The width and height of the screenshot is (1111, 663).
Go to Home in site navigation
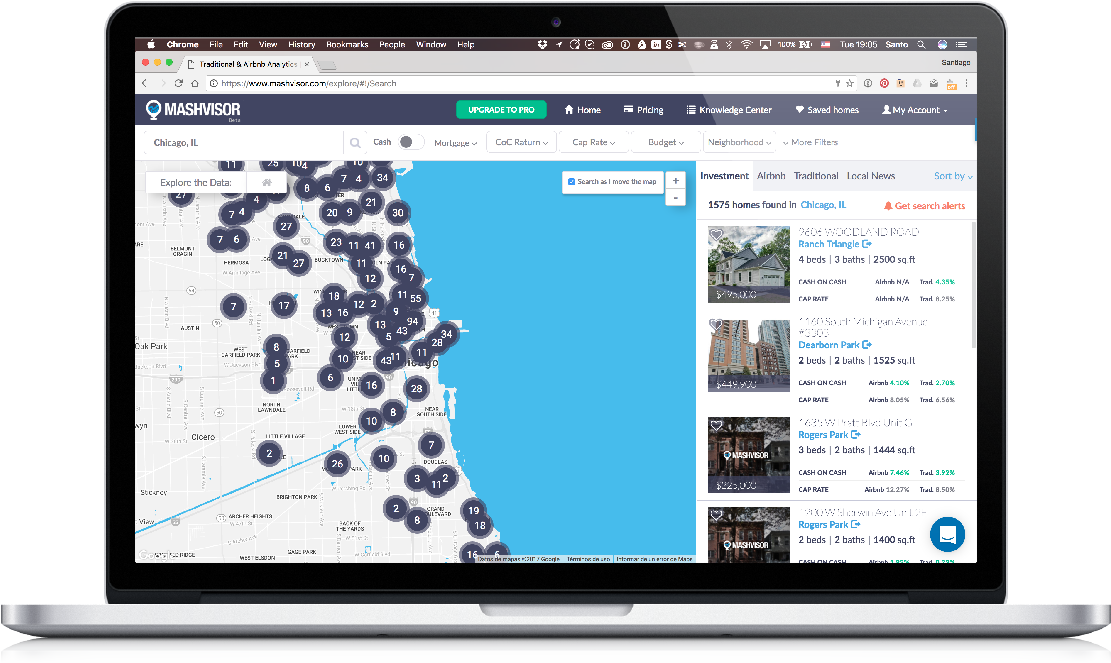582,110
